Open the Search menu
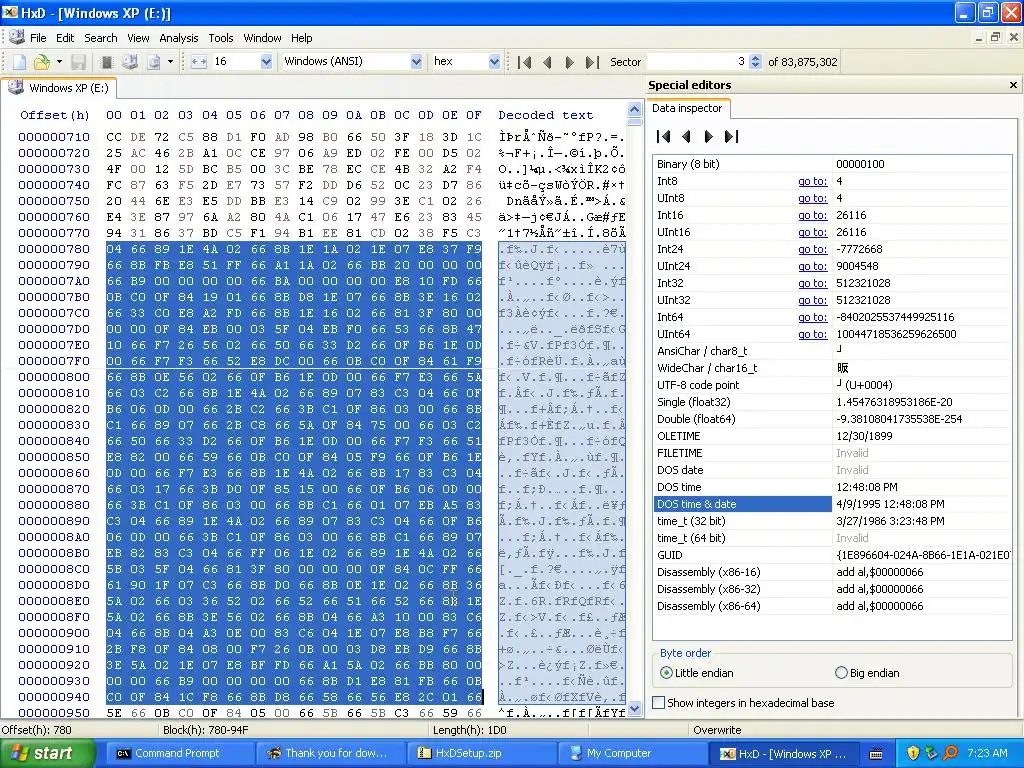The width and height of the screenshot is (1024, 768). point(101,38)
